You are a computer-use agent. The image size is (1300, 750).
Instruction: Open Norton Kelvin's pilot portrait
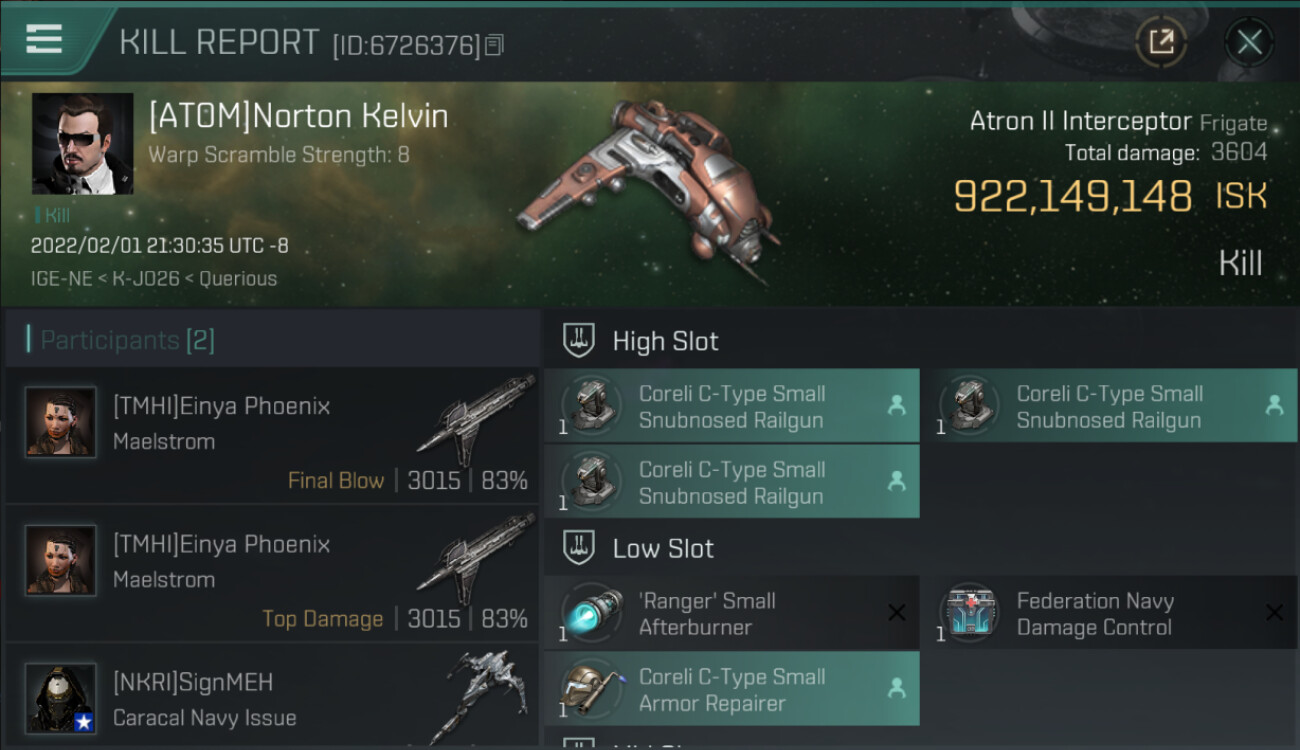point(82,143)
